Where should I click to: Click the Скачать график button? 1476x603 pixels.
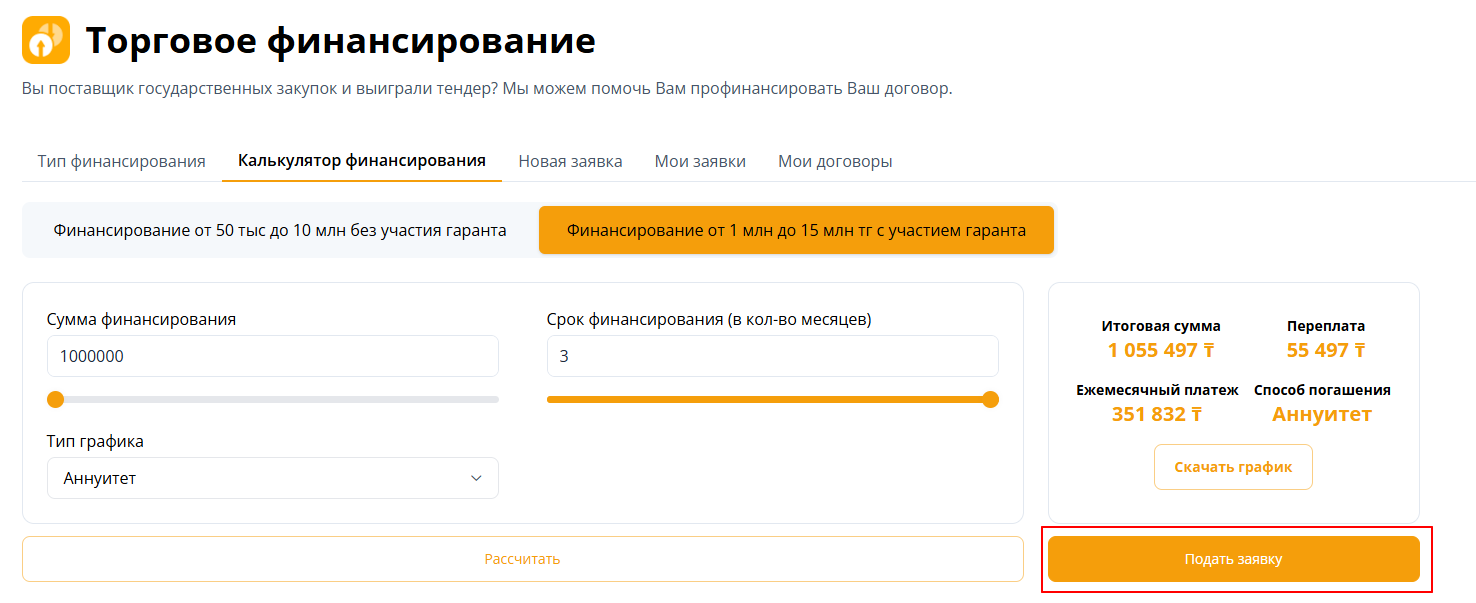click(1233, 467)
